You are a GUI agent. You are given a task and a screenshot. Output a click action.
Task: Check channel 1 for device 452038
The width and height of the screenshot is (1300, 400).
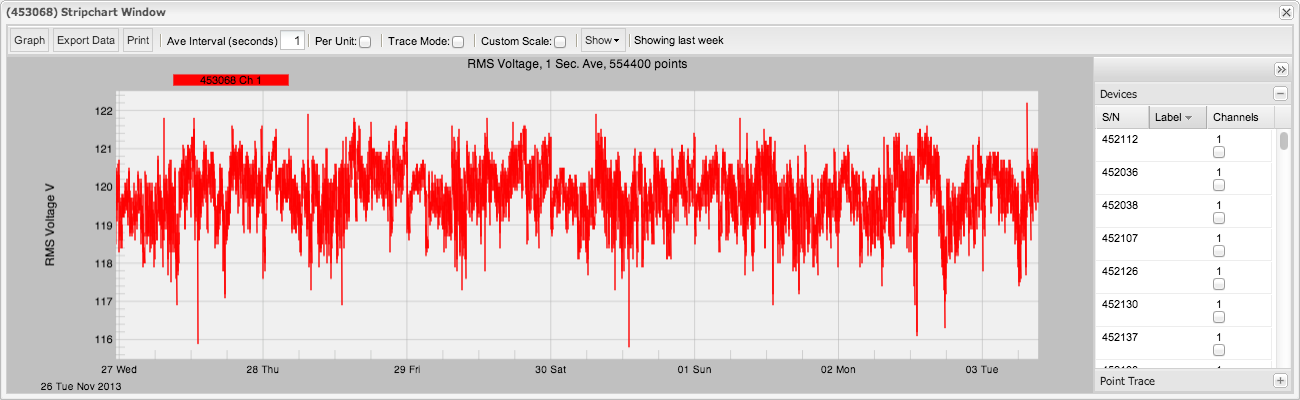click(1219, 219)
